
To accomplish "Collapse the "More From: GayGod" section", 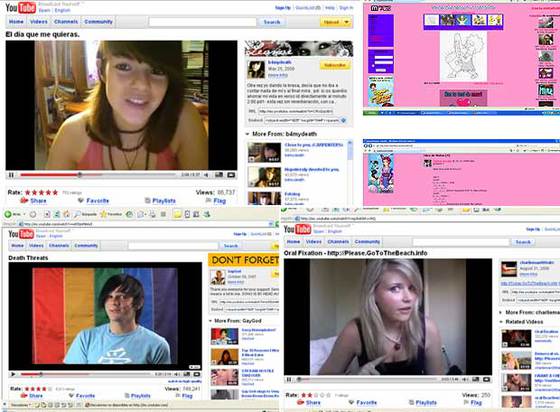I will [x=211, y=321].
